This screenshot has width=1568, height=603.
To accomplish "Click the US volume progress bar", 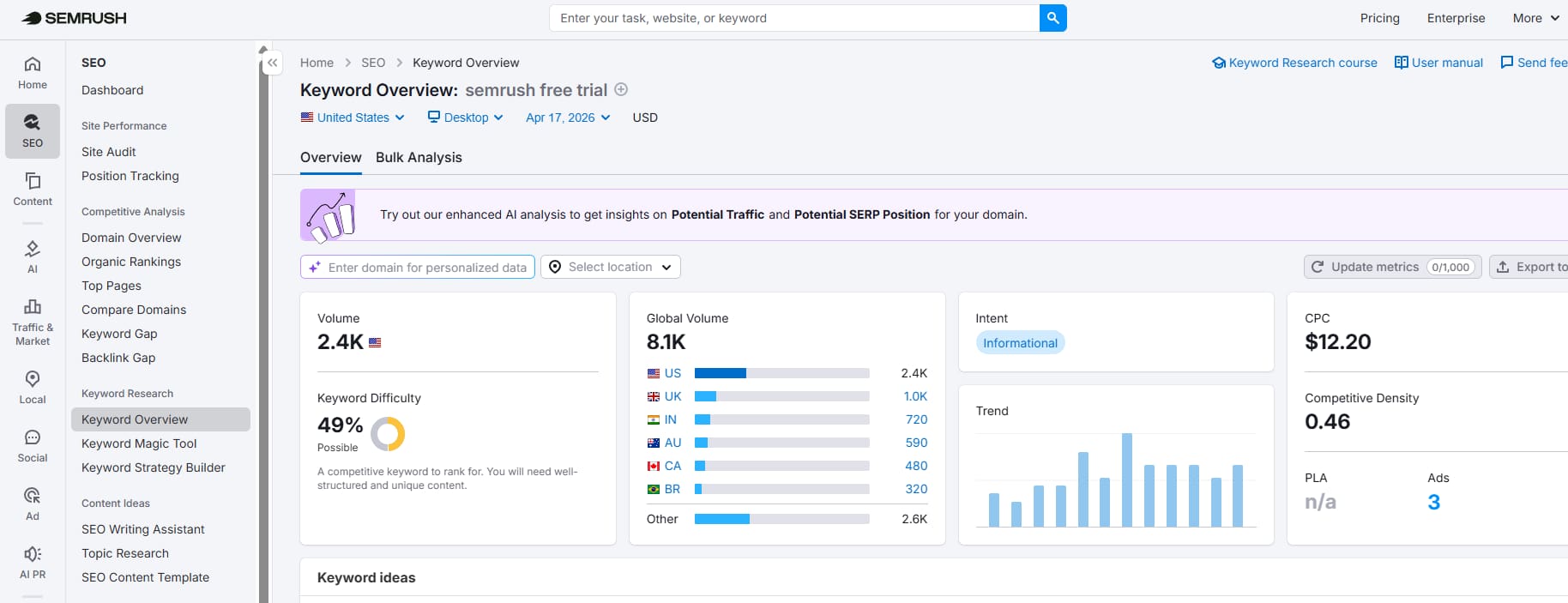I will click(x=782, y=373).
